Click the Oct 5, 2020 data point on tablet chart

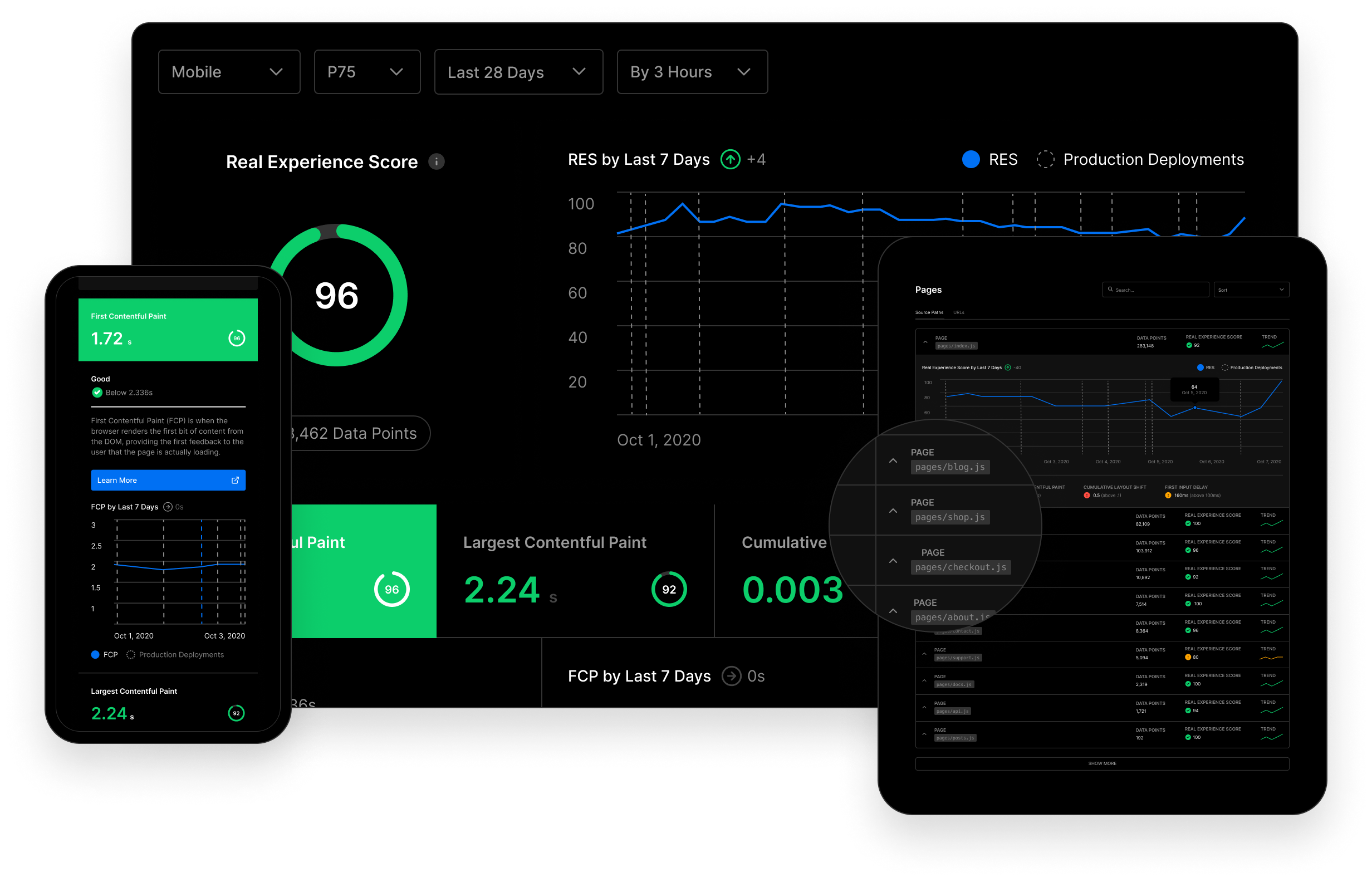pyautogui.click(x=1194, y=408)
